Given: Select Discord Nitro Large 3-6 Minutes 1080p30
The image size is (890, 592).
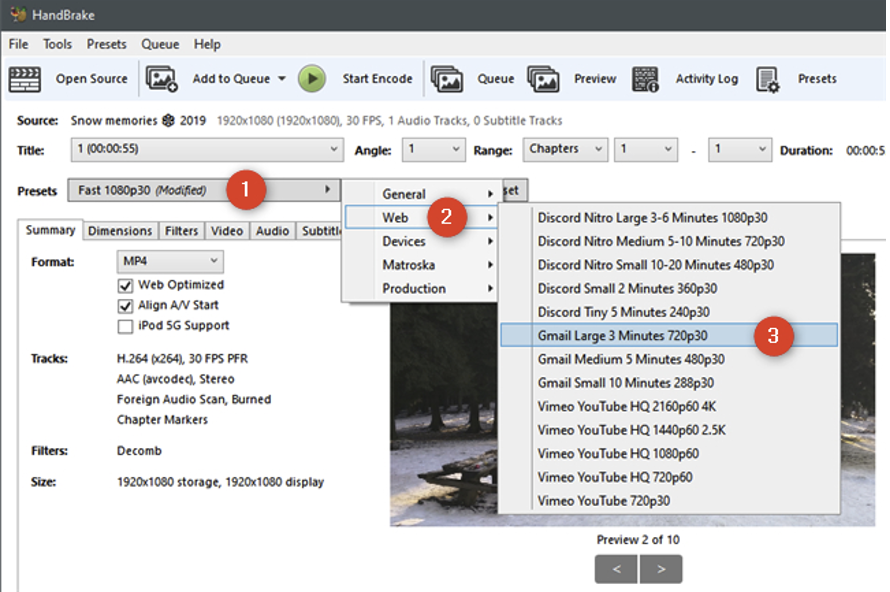Looking at the screenshot, I should coord(669,218).
